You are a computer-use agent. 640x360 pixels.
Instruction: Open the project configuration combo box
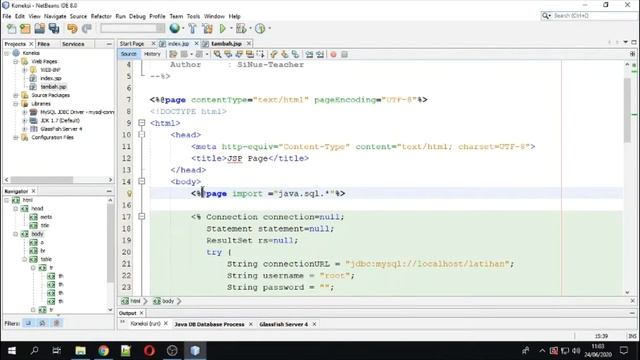pyautogui.click(x=133, y=28)
